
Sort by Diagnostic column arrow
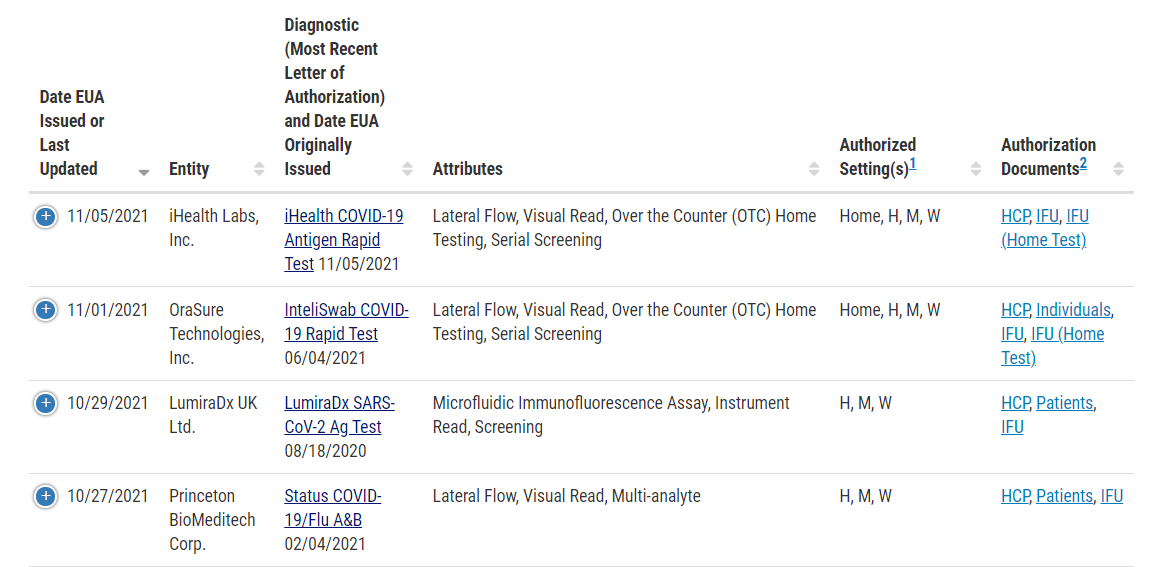coord(407,169)
